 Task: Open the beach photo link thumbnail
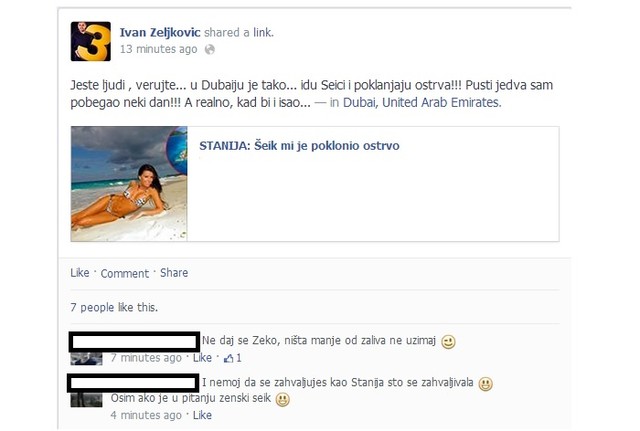(x=129, y=184)
